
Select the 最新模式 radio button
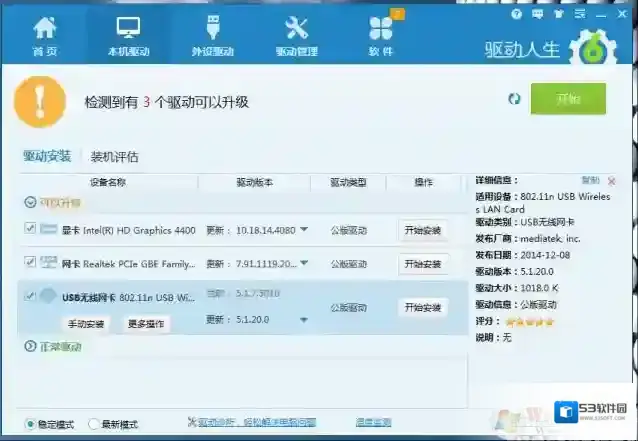[x=94, y=424]
